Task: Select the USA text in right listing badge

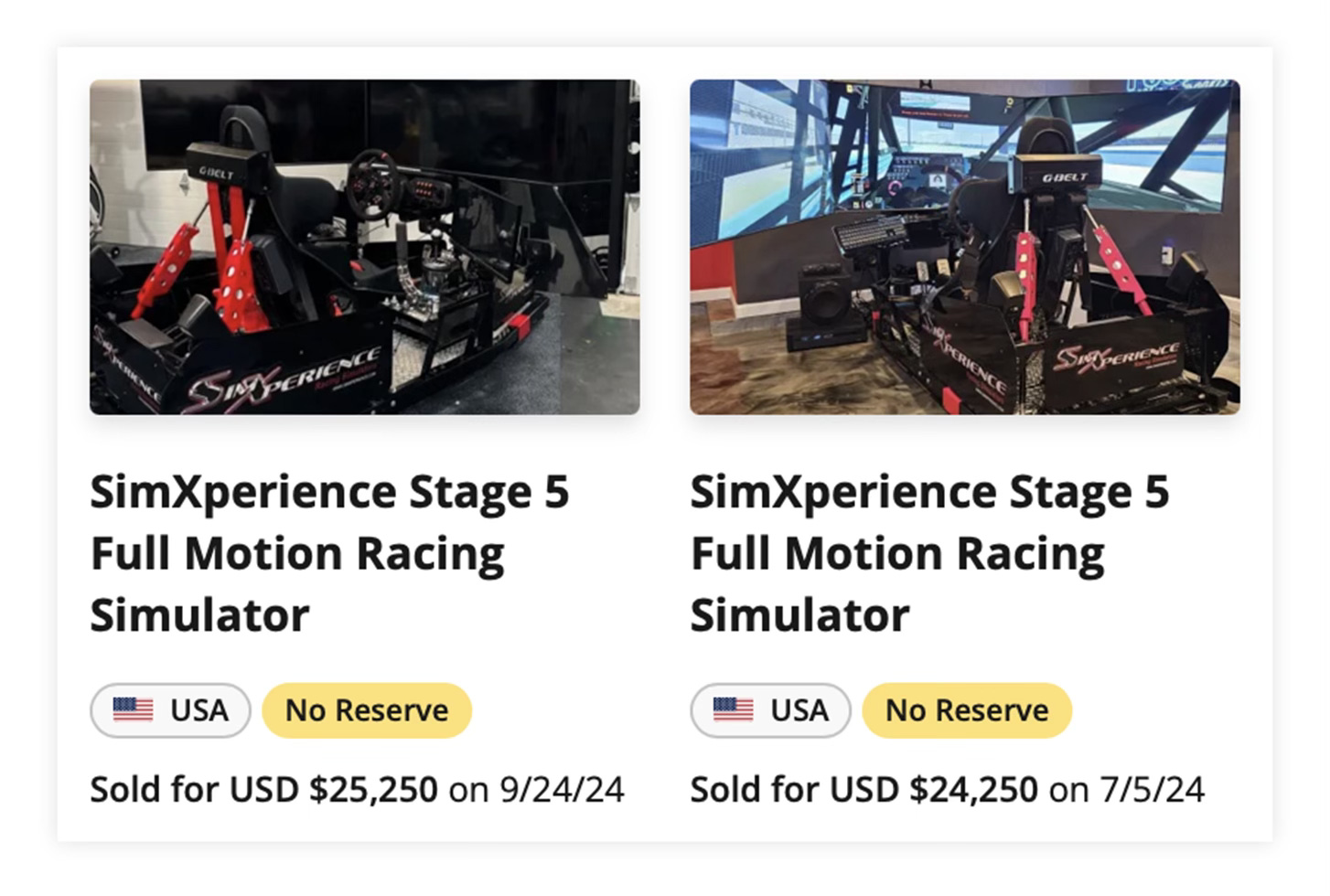Action: 799,710
